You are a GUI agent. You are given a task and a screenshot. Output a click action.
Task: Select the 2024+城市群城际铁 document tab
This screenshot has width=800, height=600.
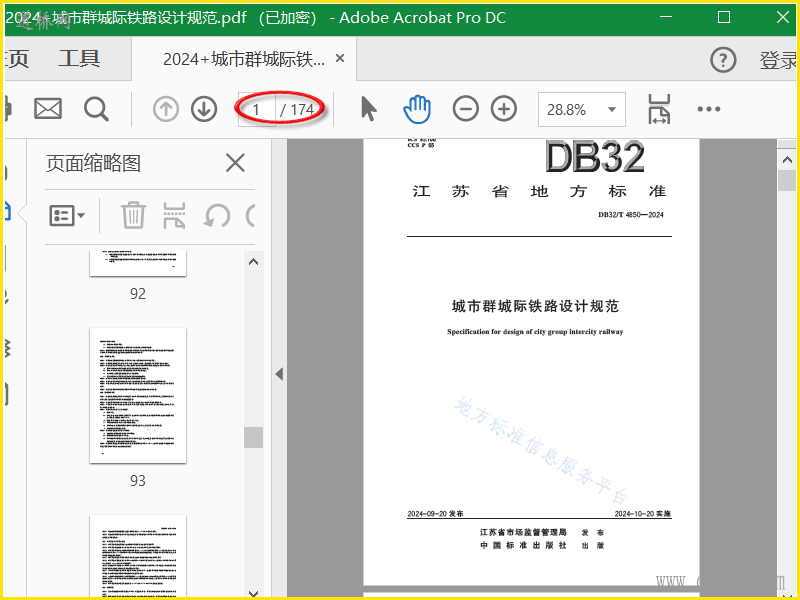[x=244, y=59]
